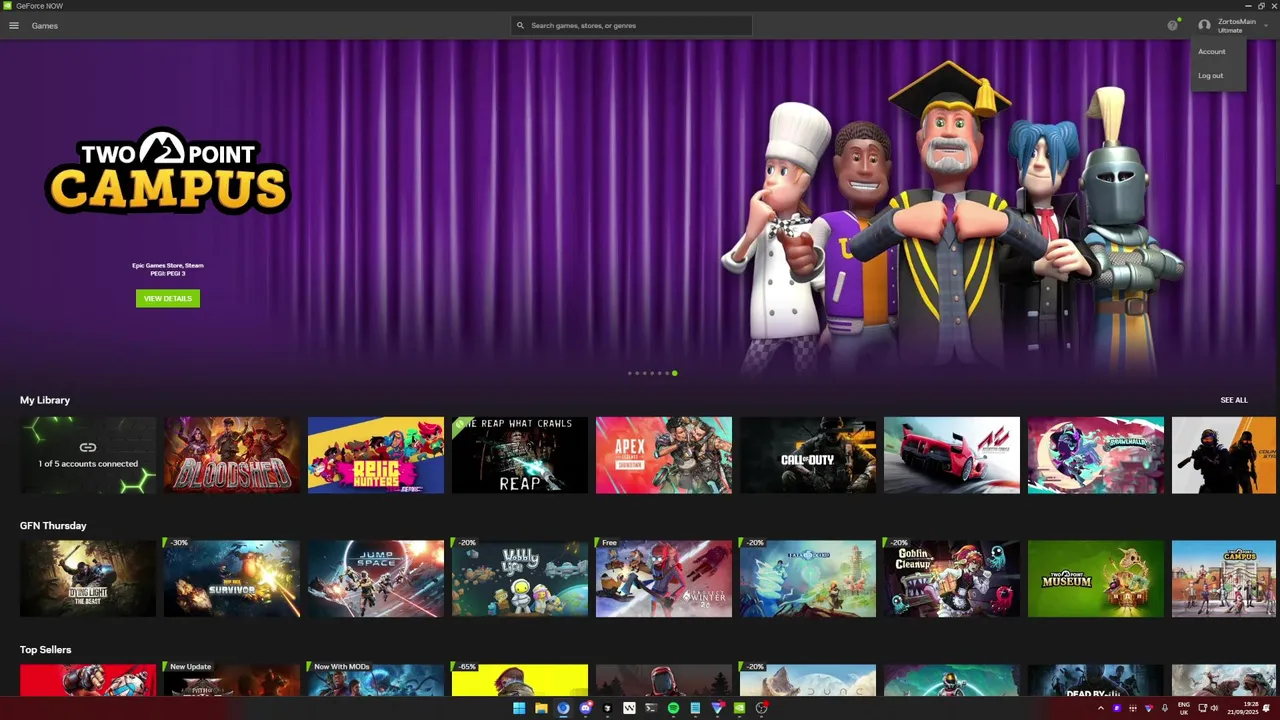This screenshot has width=1280, height=720.
Task: Open the -65% Top Sellers tile
Action: click(520, 680)
